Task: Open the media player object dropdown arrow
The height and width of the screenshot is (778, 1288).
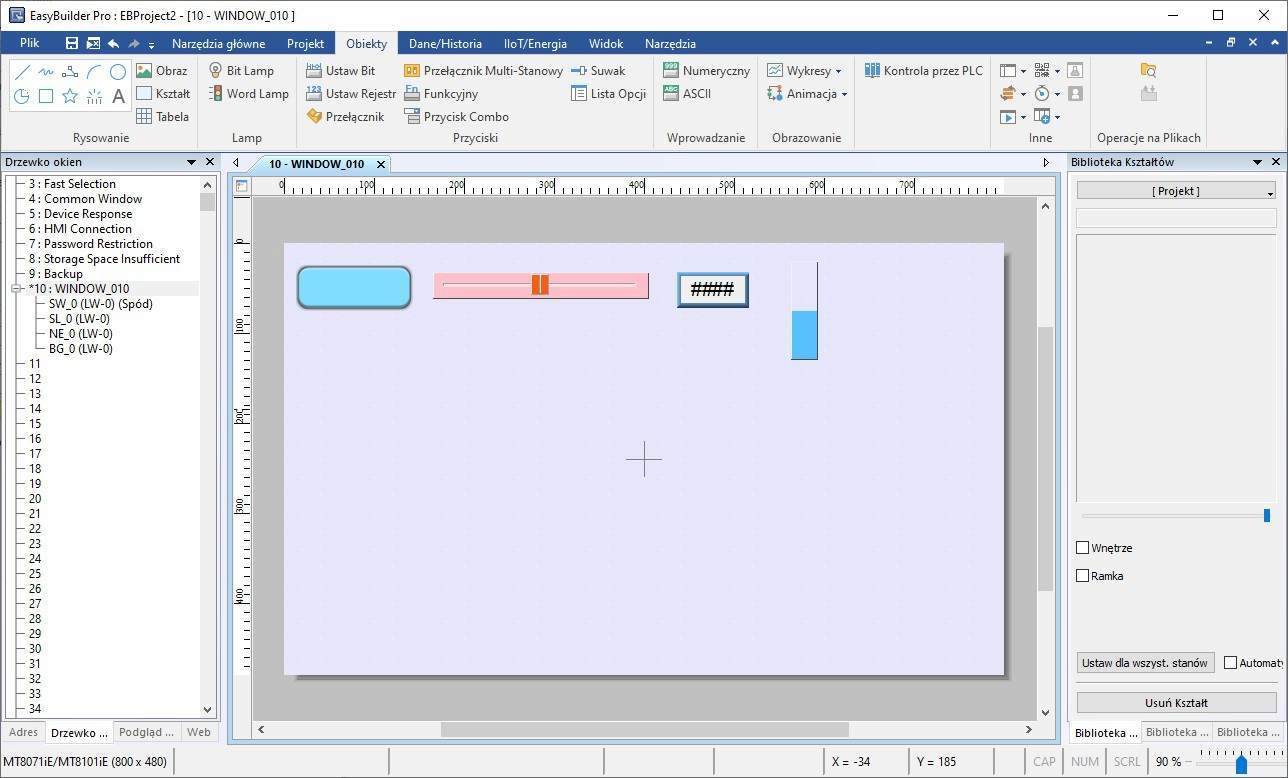Action: pos(1023,118)
